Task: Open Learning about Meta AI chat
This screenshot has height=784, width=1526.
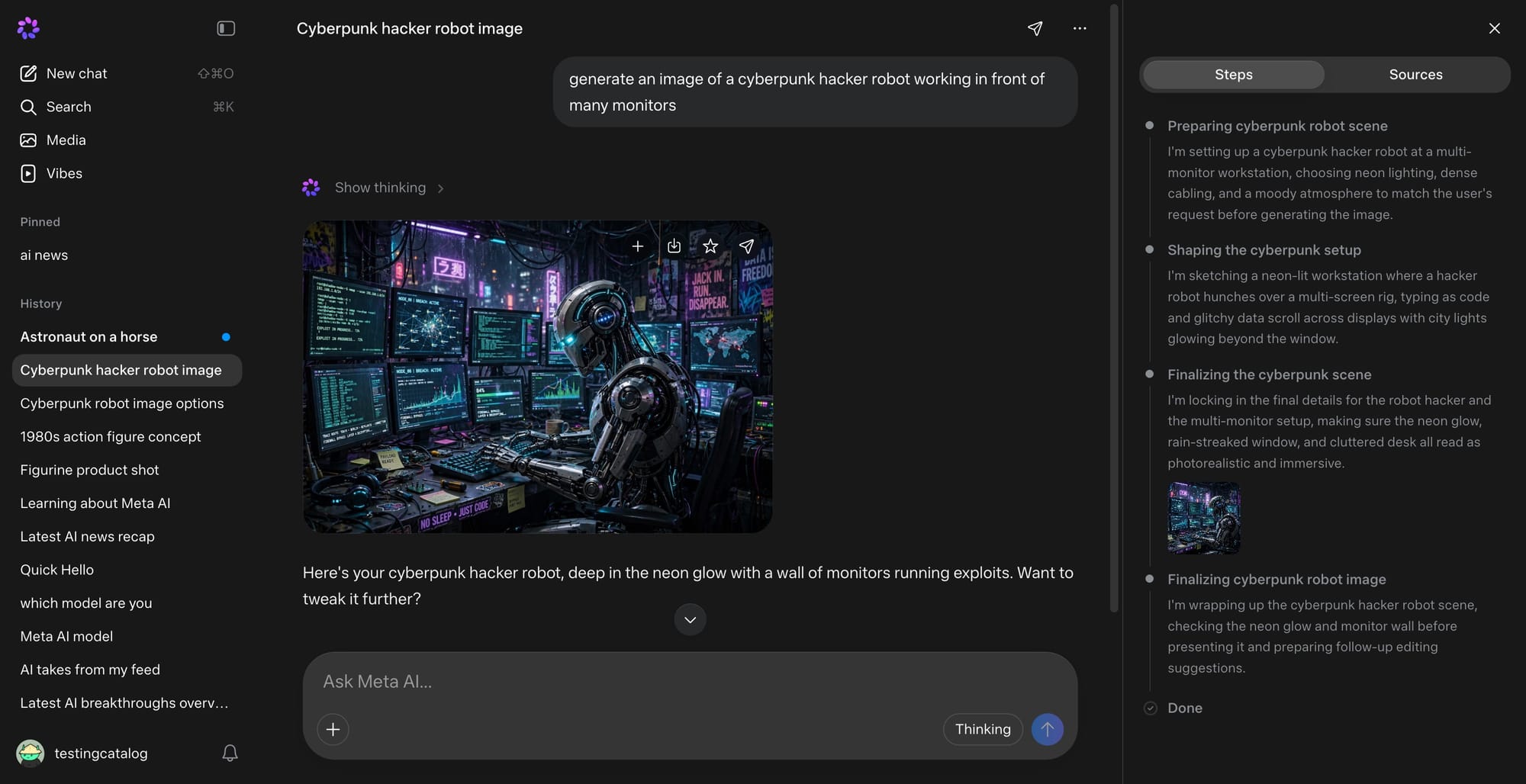Action: 127,503
